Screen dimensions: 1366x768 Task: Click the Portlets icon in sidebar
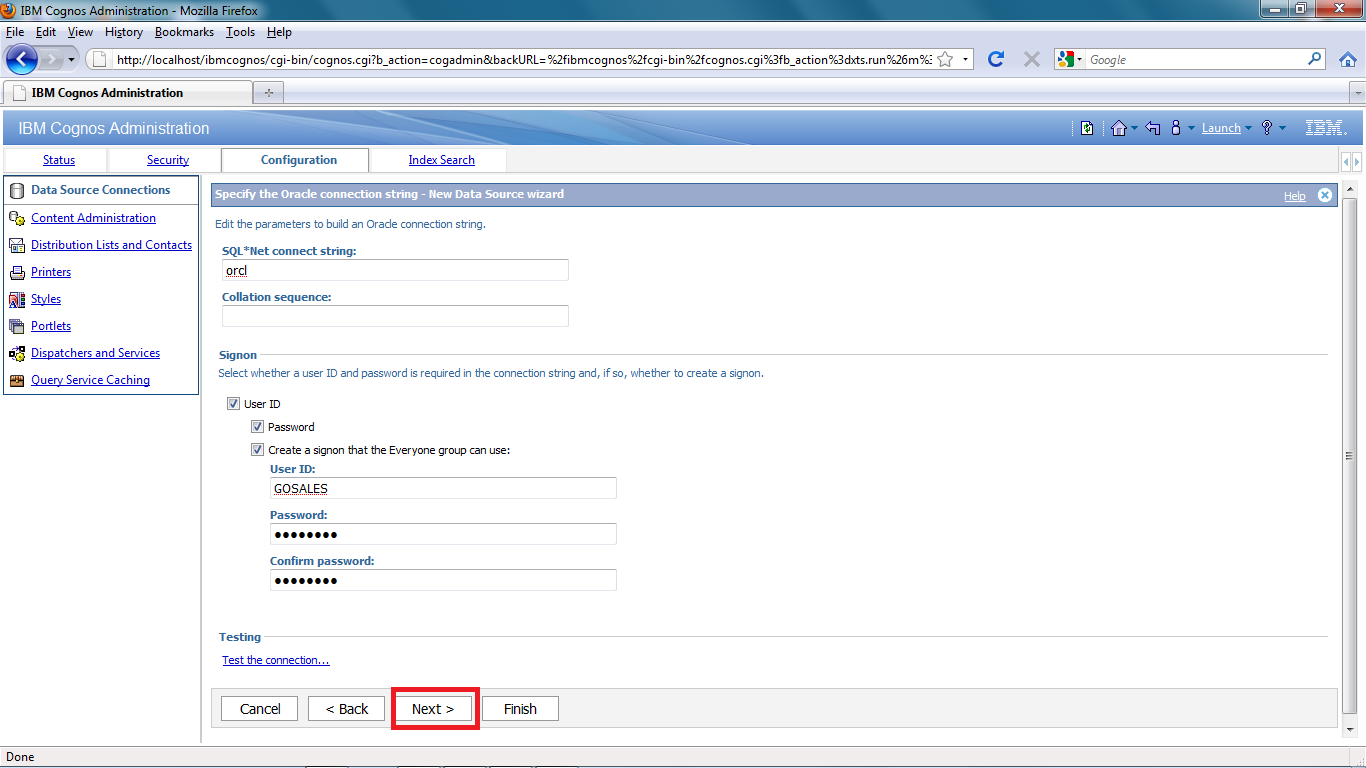pyautogui.click(x=16, y=326)
